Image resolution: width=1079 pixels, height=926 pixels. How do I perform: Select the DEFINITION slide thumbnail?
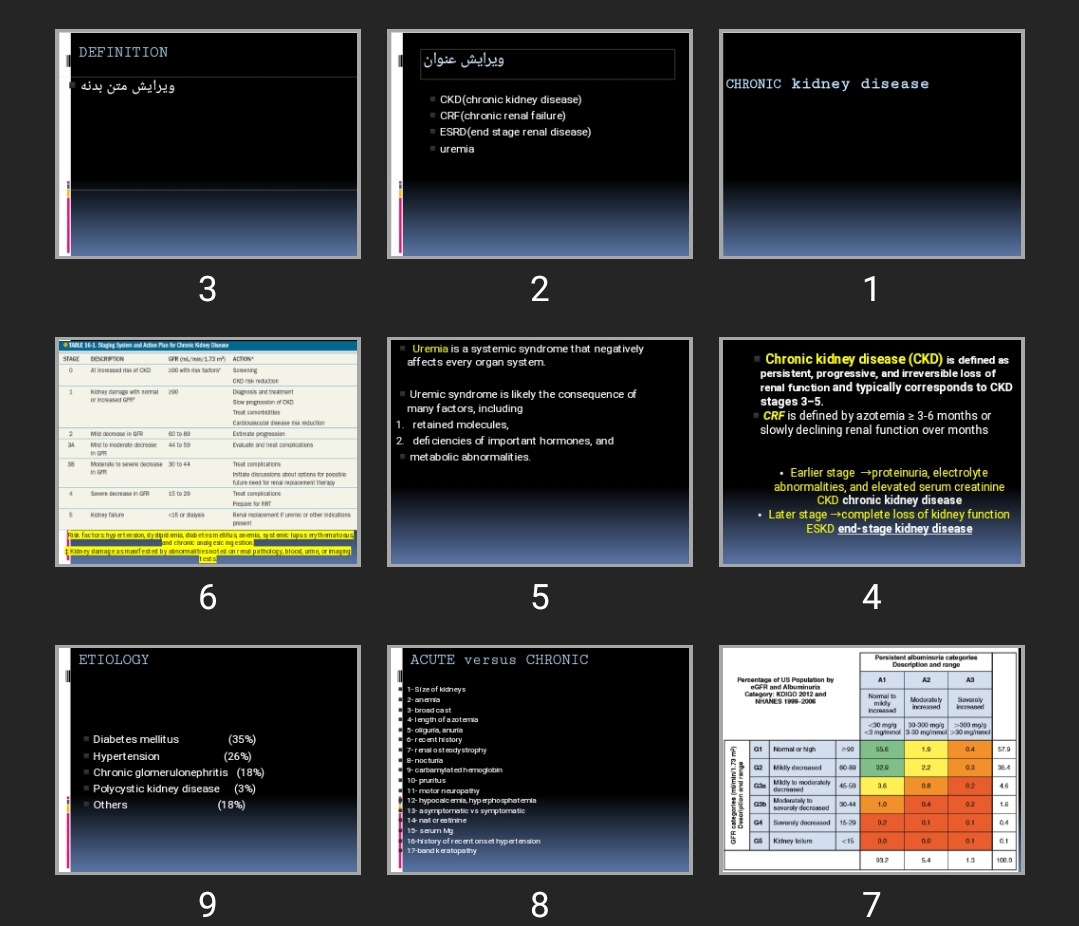point(207,144)
